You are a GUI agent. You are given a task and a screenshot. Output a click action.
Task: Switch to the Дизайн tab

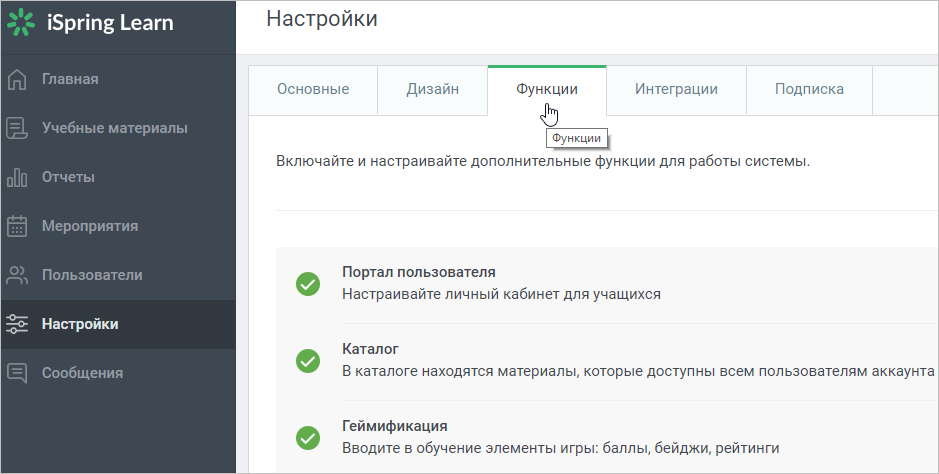432,90
